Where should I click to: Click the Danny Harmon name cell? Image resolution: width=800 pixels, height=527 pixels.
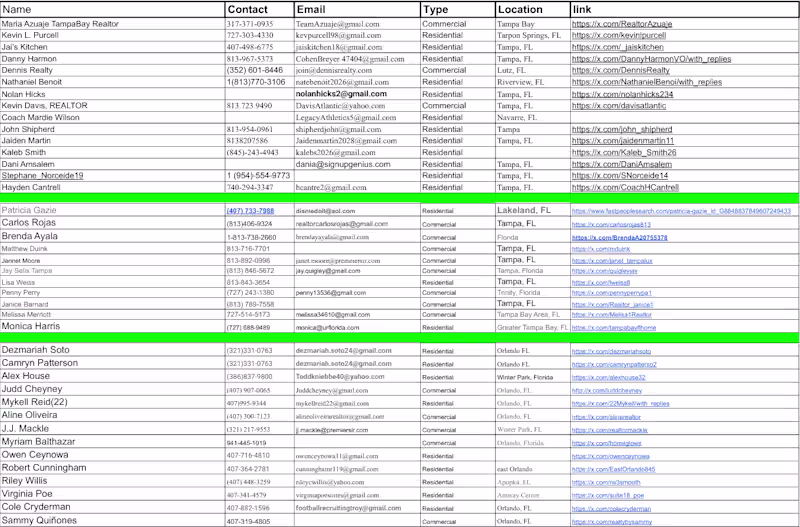[x=112, y=59]
